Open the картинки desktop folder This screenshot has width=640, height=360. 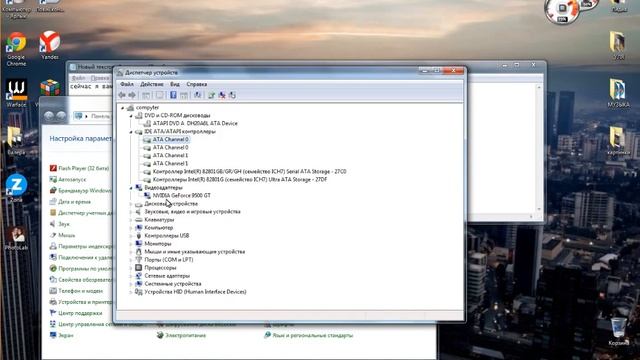coord(618,138)
